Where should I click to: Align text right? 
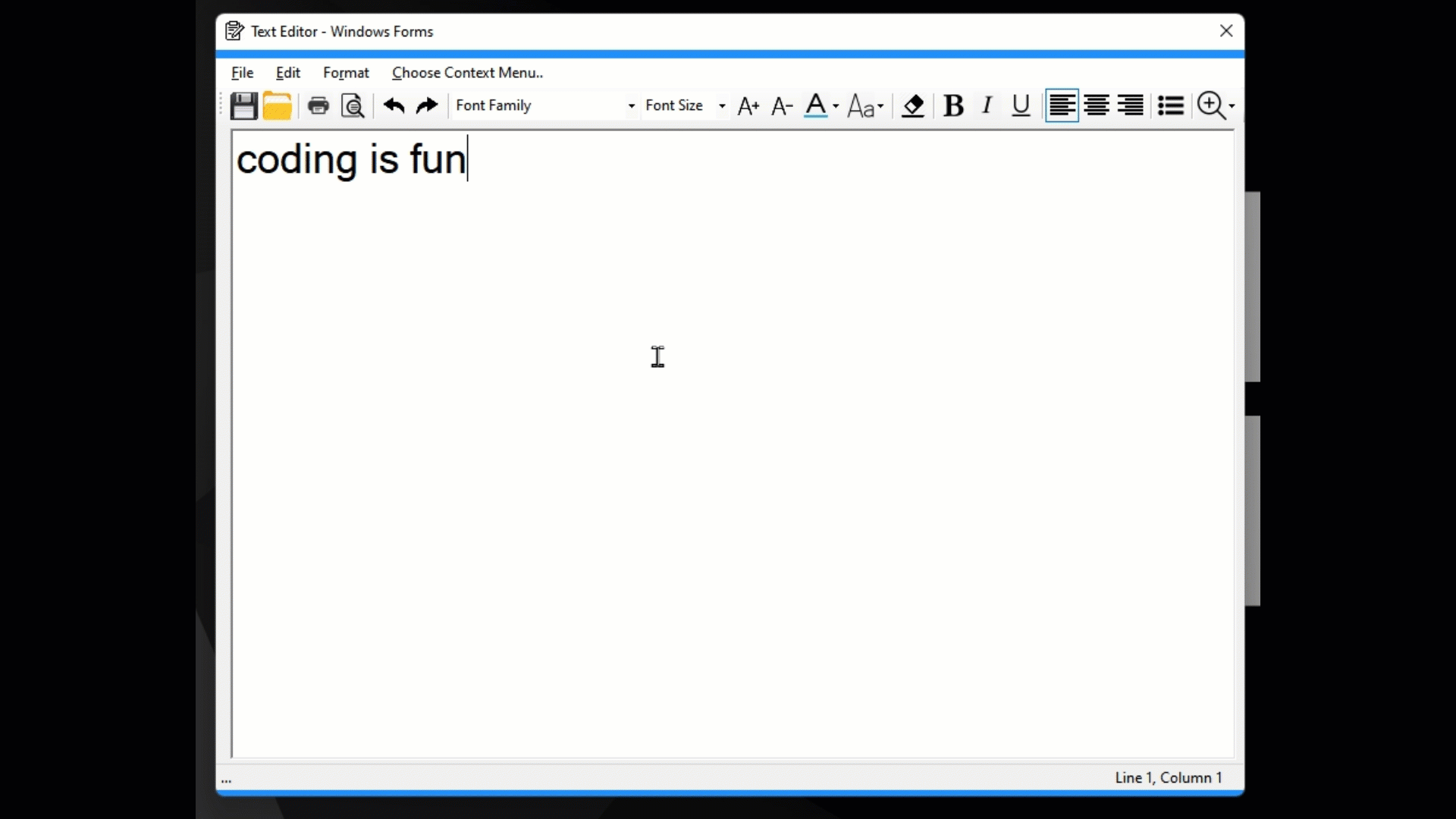point(1131,105)
